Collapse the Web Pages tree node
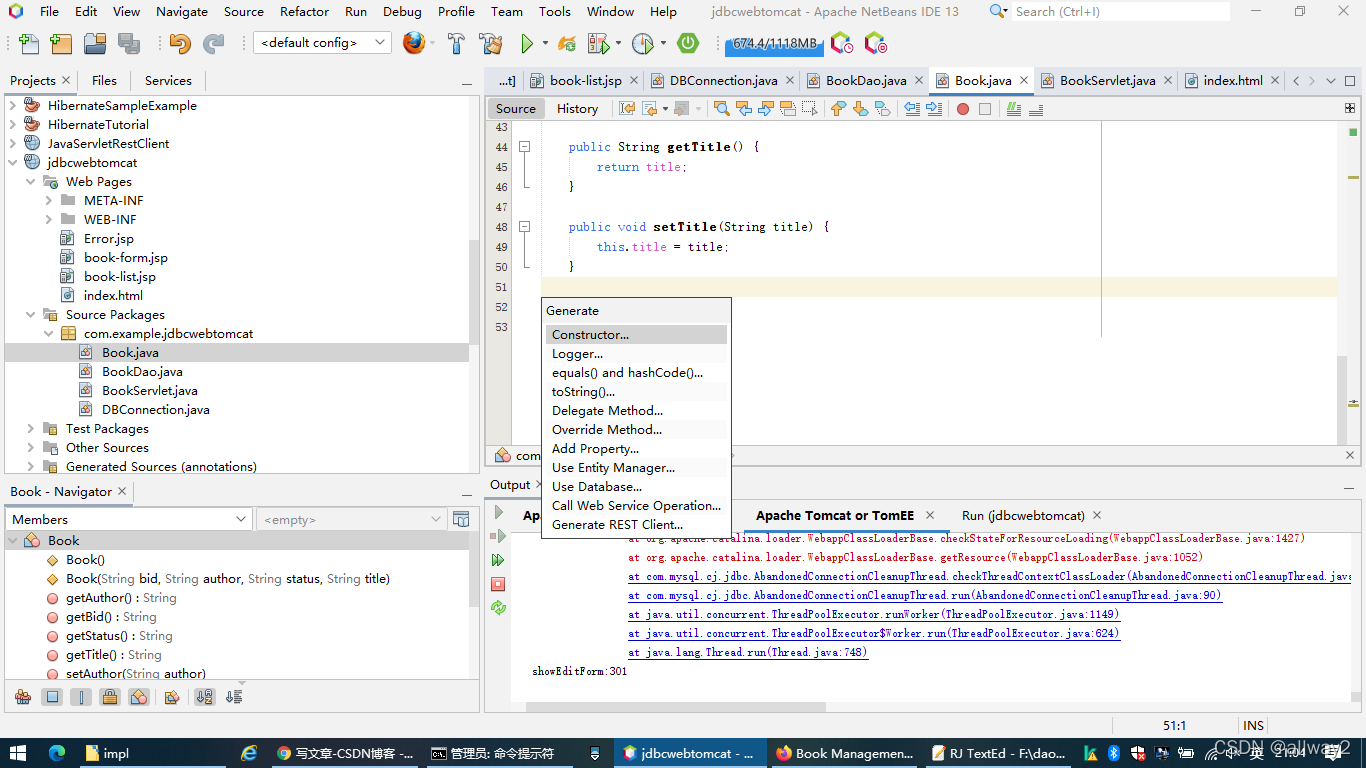 (x=31, y=181)
